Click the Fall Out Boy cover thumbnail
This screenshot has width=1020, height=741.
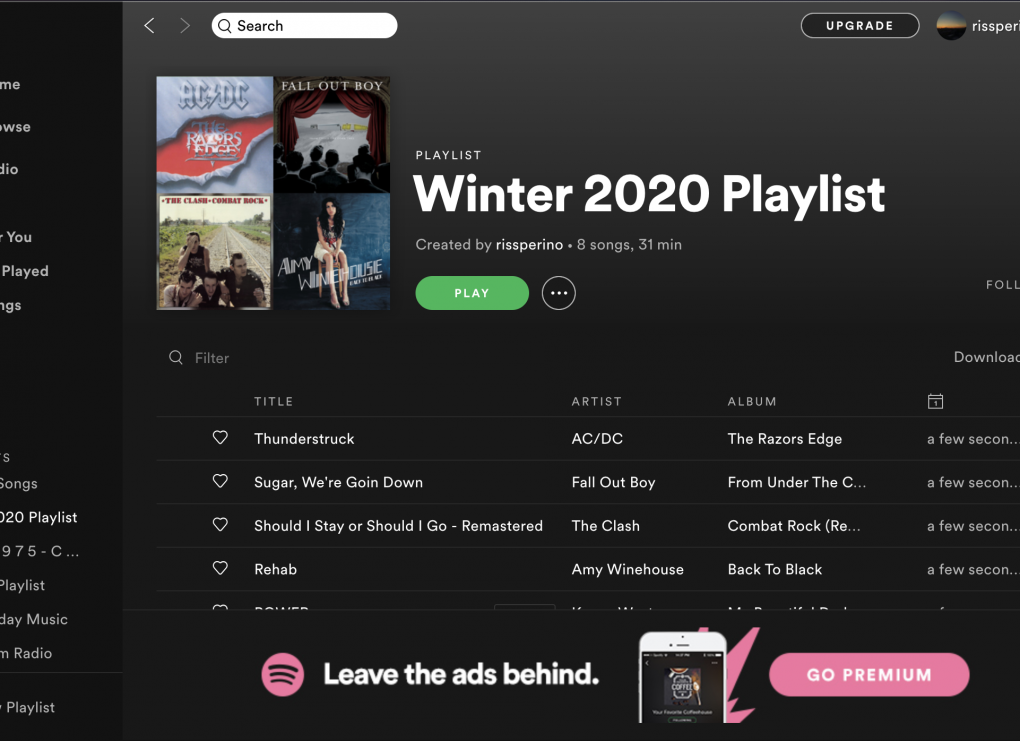[332, 135]
